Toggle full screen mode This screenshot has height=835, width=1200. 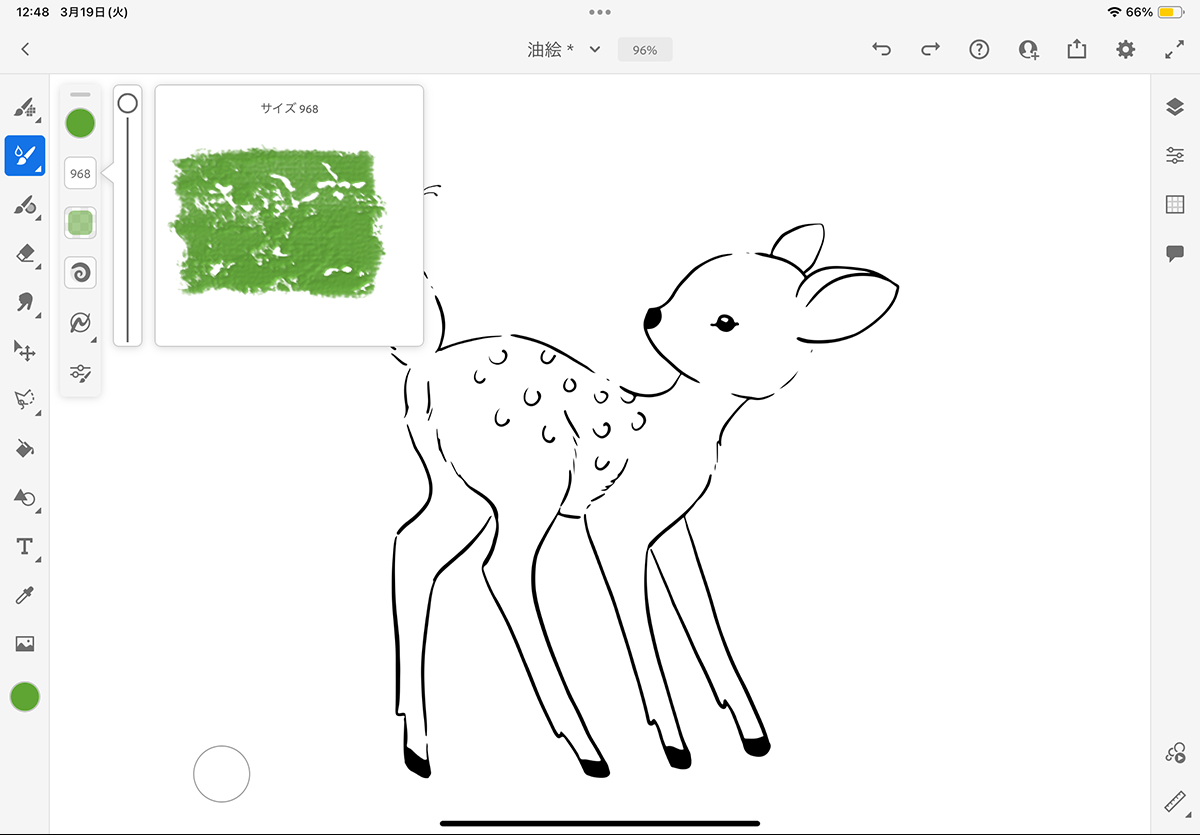[x=1175, y=49]
